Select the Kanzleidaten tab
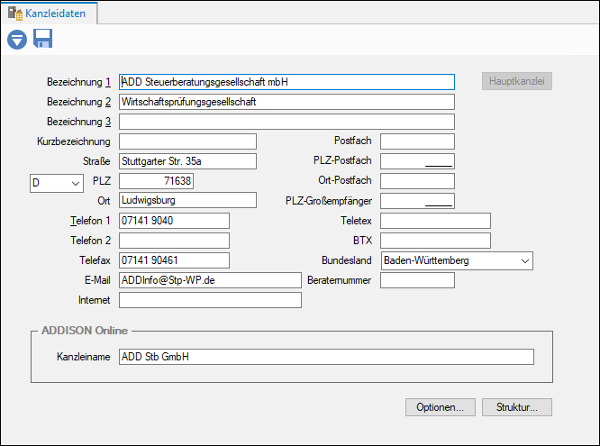Image resolution: width=600 pixels, height=446 pixels. pyautogui.click(x=49, y=13)
